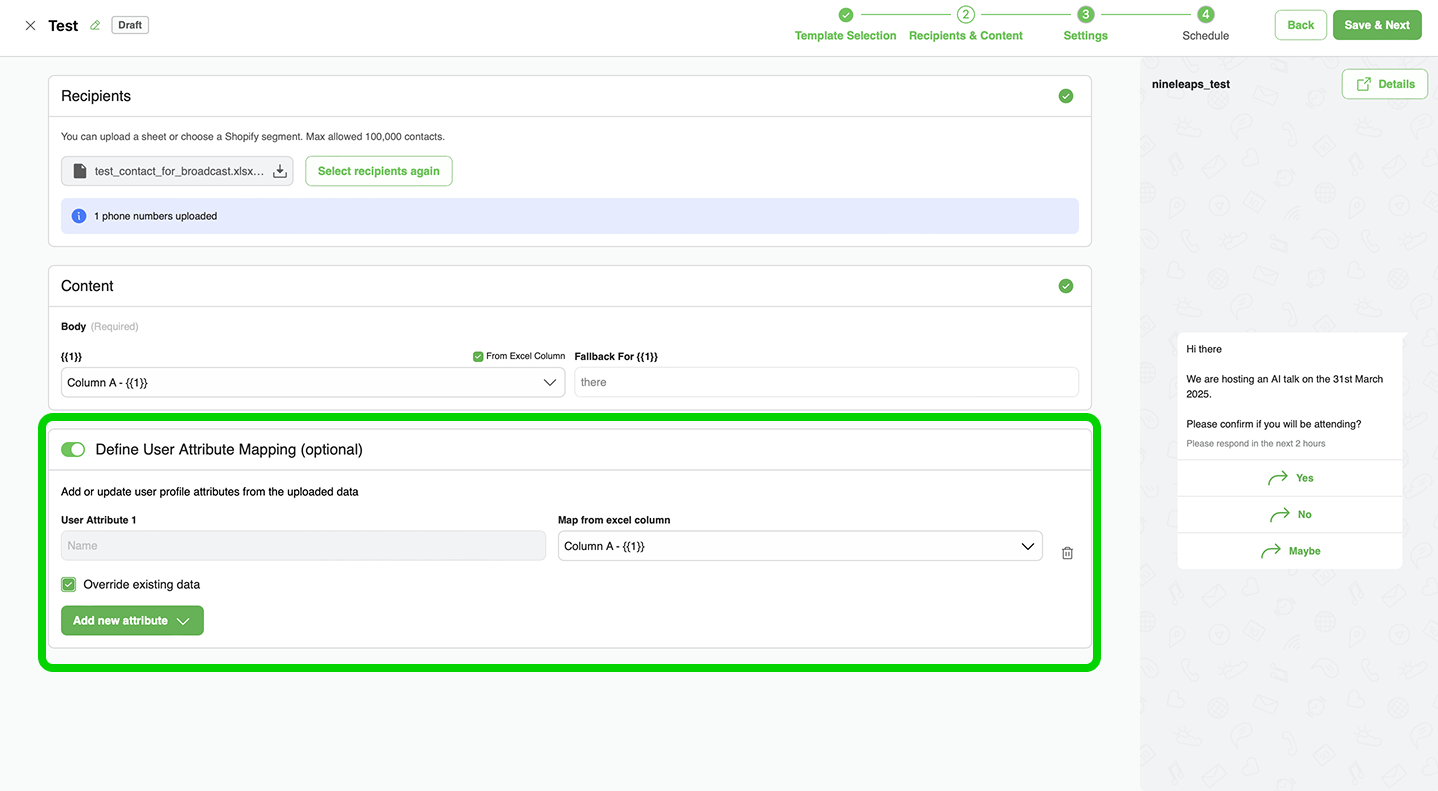Click the X close icon beside Test

(30, 26)
